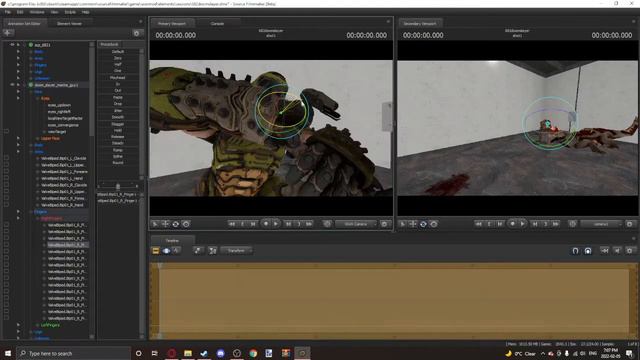Activate the rotate manipulator in secondary viewport
Screen dimensions: 640x360
(423, 224)
